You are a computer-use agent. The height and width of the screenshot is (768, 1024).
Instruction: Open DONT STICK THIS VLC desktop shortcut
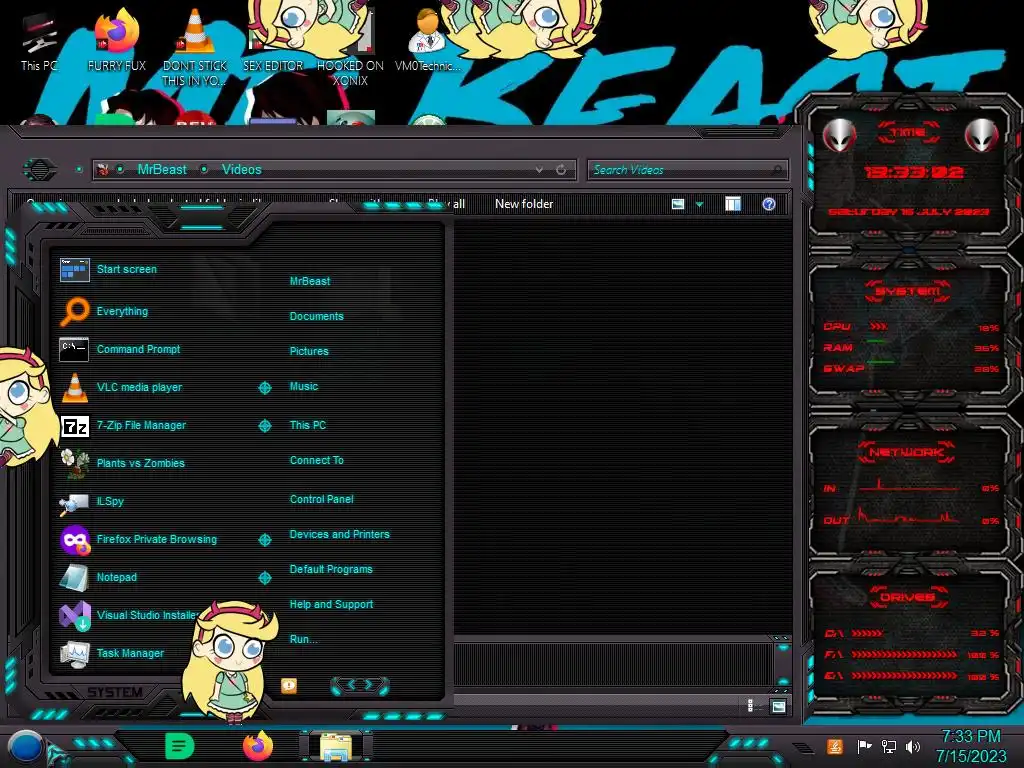pyautogui.click(x=195, y=47)
